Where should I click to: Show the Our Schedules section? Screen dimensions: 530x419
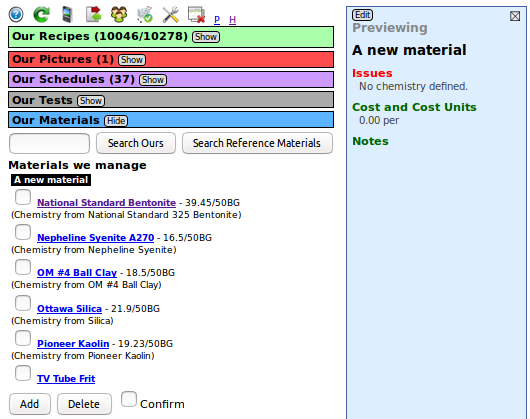point(153,80)
